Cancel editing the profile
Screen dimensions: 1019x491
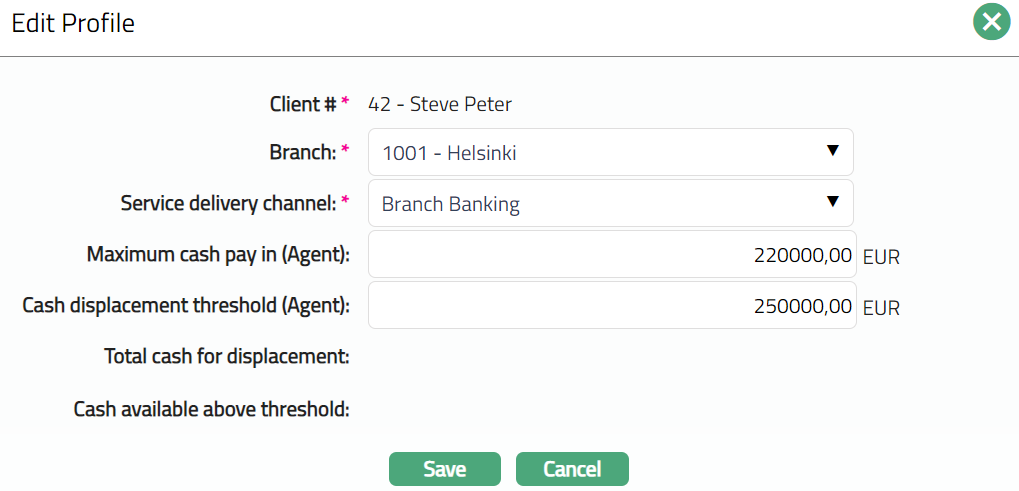click(572, 469)
